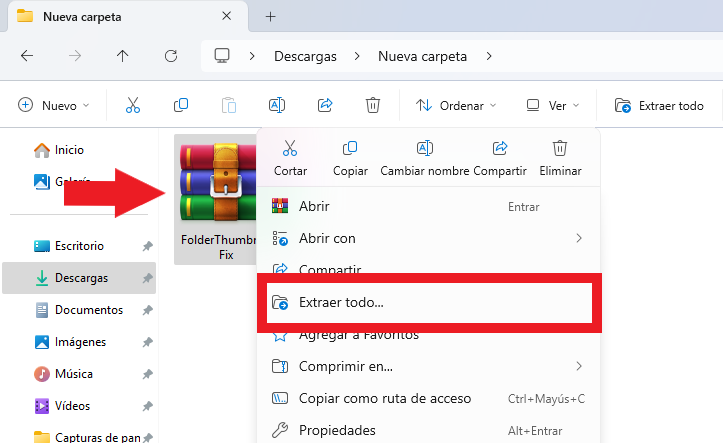Expand chevron before Descargas breadcrumb
723x443 pixels.
point(252,56)
